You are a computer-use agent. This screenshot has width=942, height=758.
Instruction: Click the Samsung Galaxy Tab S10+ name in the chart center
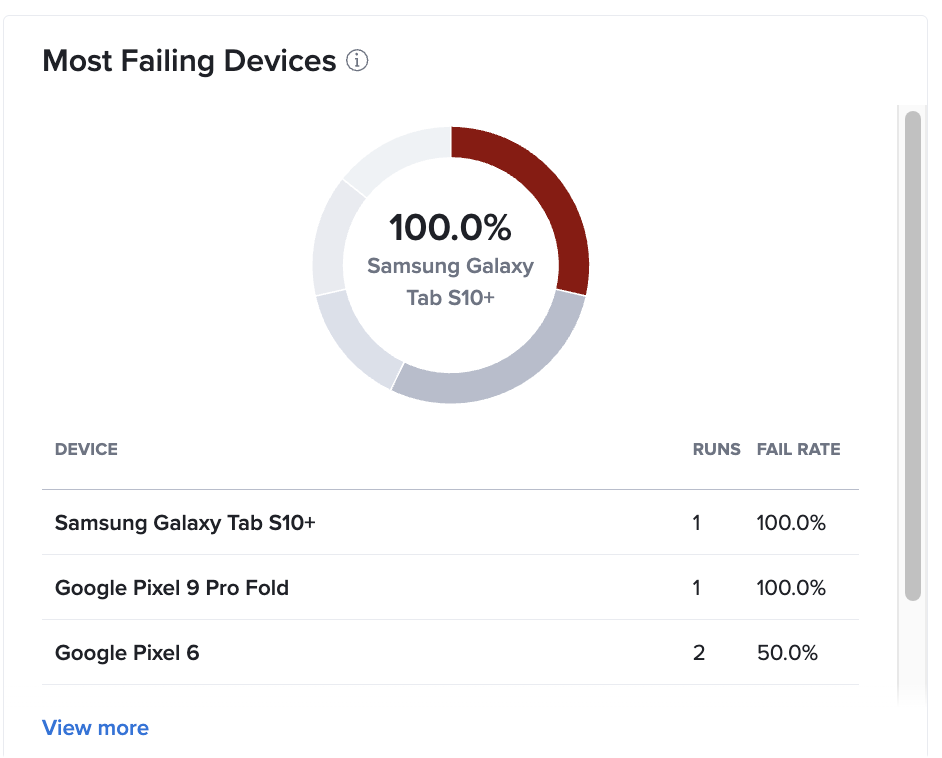450,277
